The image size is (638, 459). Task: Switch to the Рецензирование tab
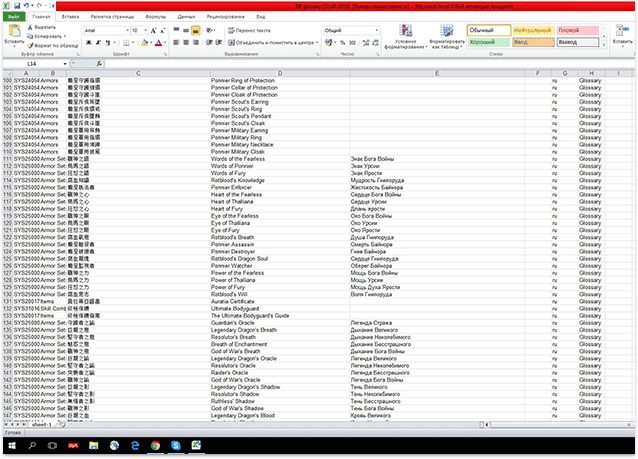pos(226,17)
